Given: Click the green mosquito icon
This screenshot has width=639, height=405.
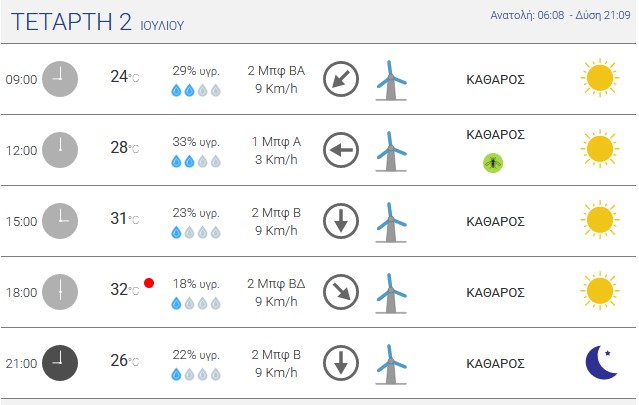Looking at the screenshot, I should [493, 163].
